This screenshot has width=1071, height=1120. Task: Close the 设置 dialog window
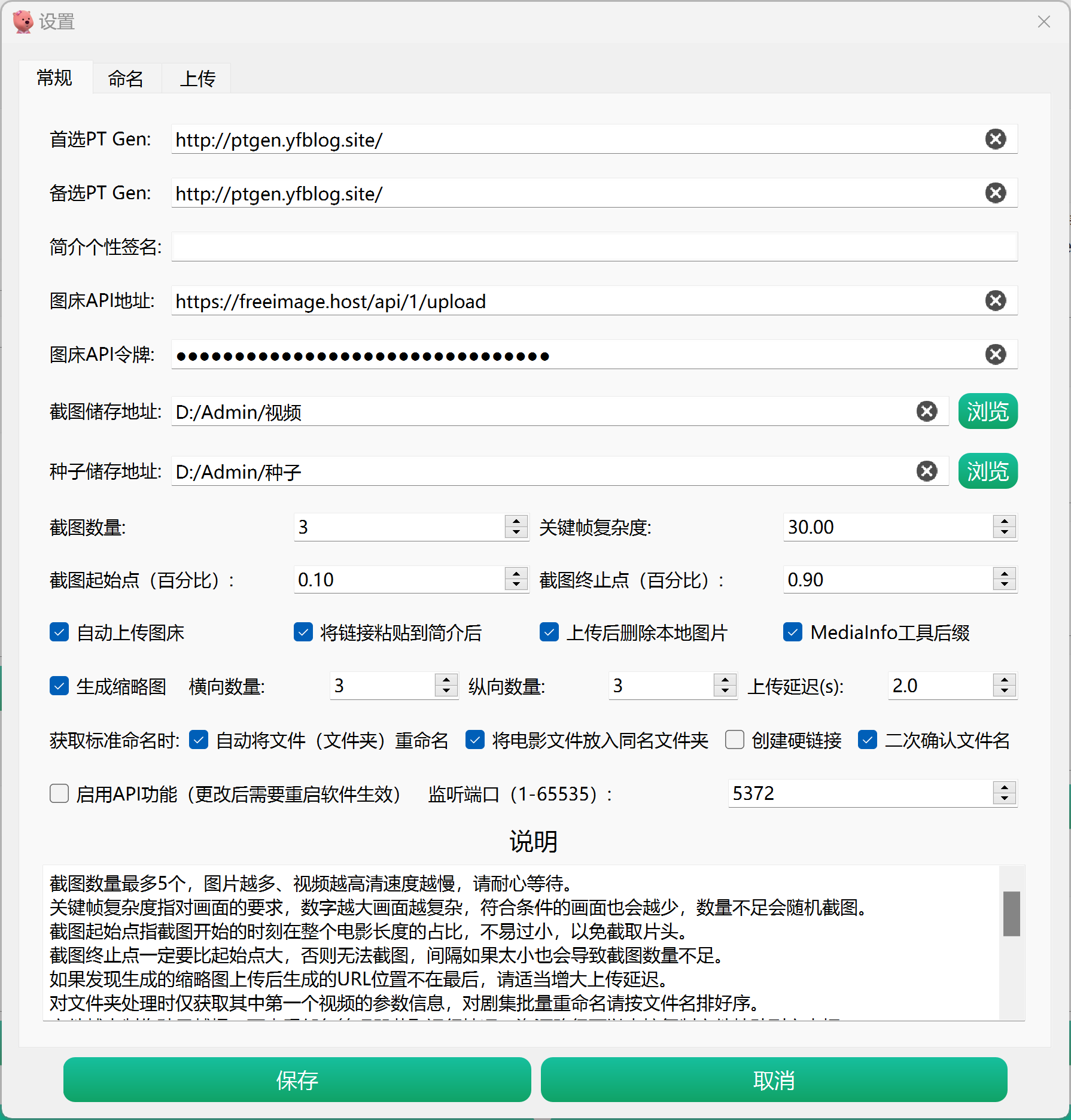(x=1043, y=22)
